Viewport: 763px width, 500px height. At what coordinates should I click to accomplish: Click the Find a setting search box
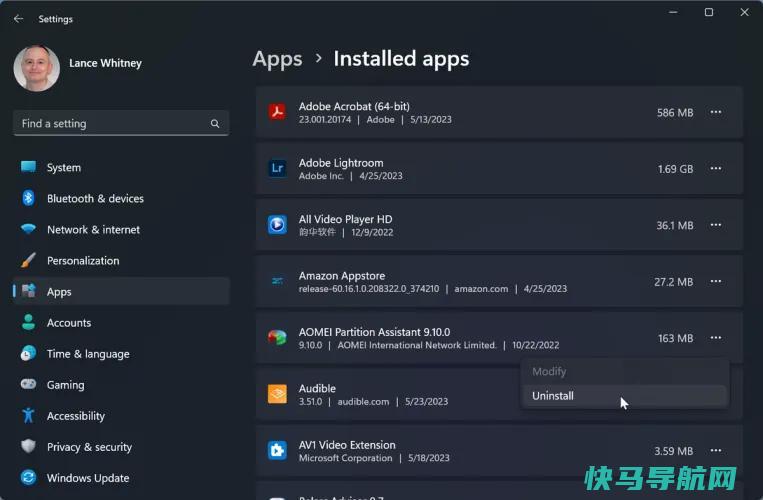pos(121,124)
